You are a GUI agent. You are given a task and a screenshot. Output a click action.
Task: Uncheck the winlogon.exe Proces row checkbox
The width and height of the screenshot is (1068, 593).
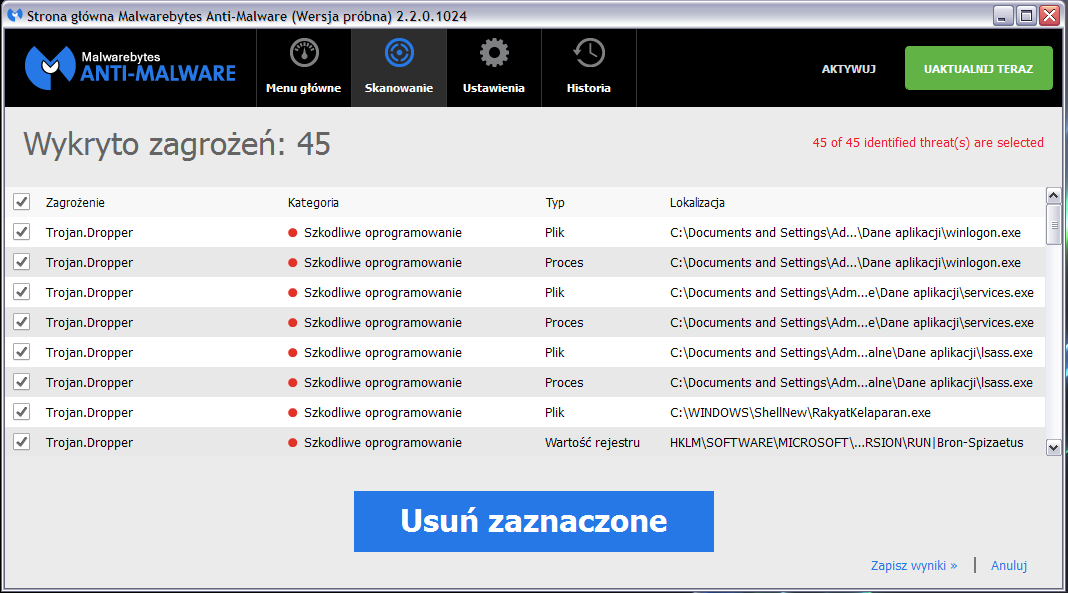pos(22,261)
